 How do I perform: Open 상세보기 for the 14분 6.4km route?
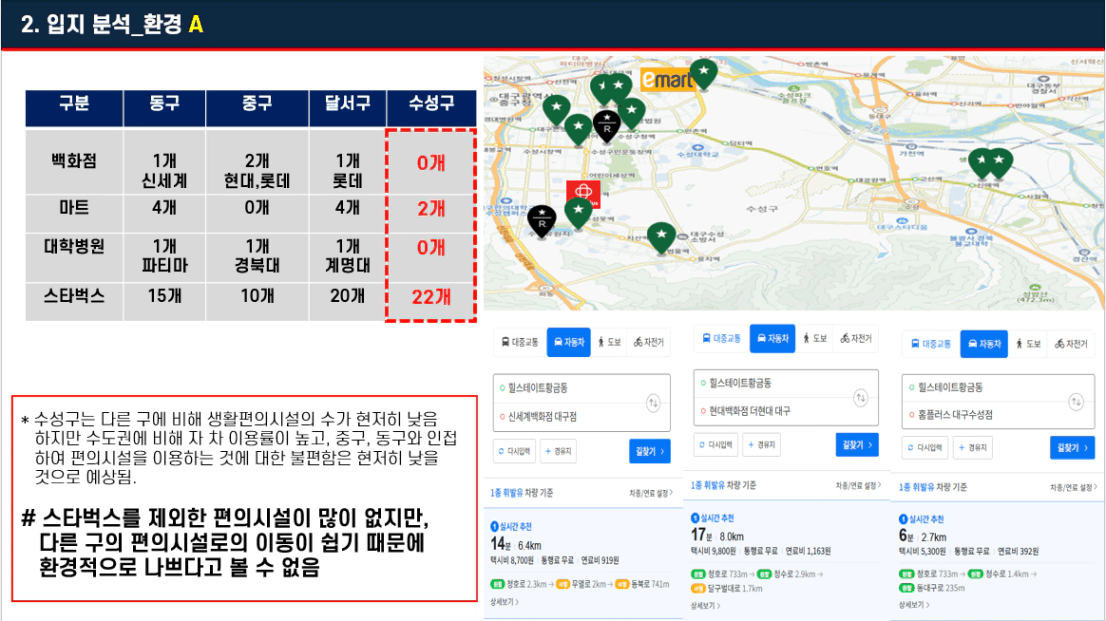click(504, 602)
